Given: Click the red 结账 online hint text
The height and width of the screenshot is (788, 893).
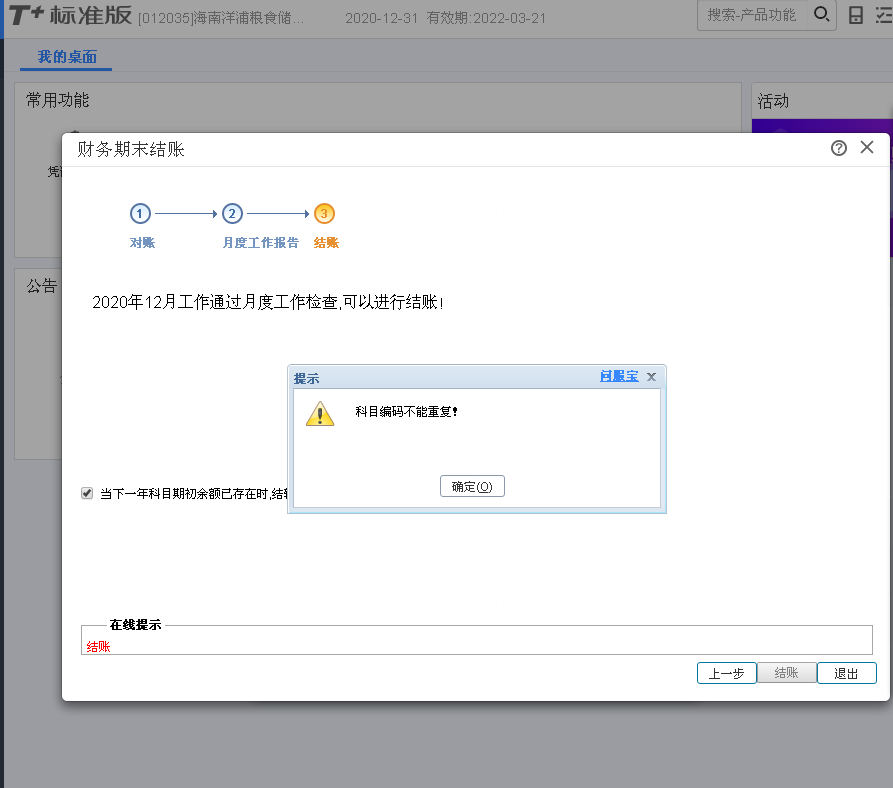Looking at the screenshot, I should tap(99, 647).
